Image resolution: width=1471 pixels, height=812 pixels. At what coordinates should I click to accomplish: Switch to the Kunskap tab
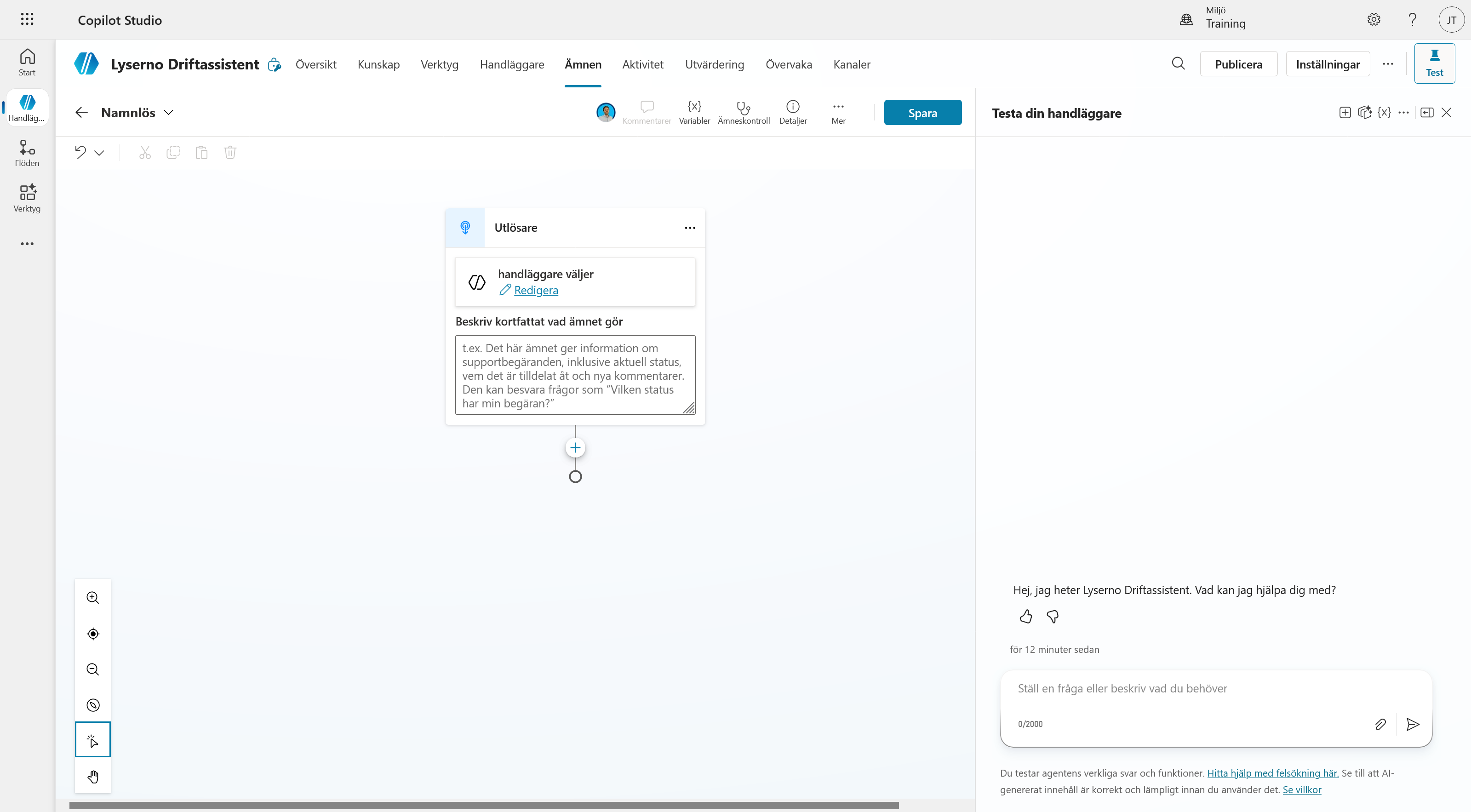click(x=378, y=64)
